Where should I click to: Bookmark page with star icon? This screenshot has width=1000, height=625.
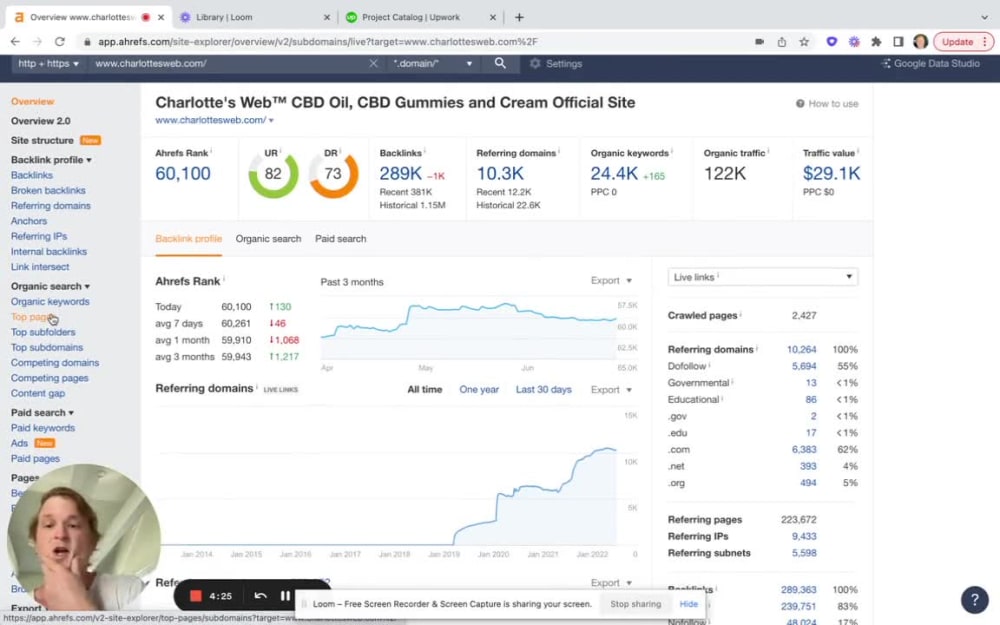point(804,42)
